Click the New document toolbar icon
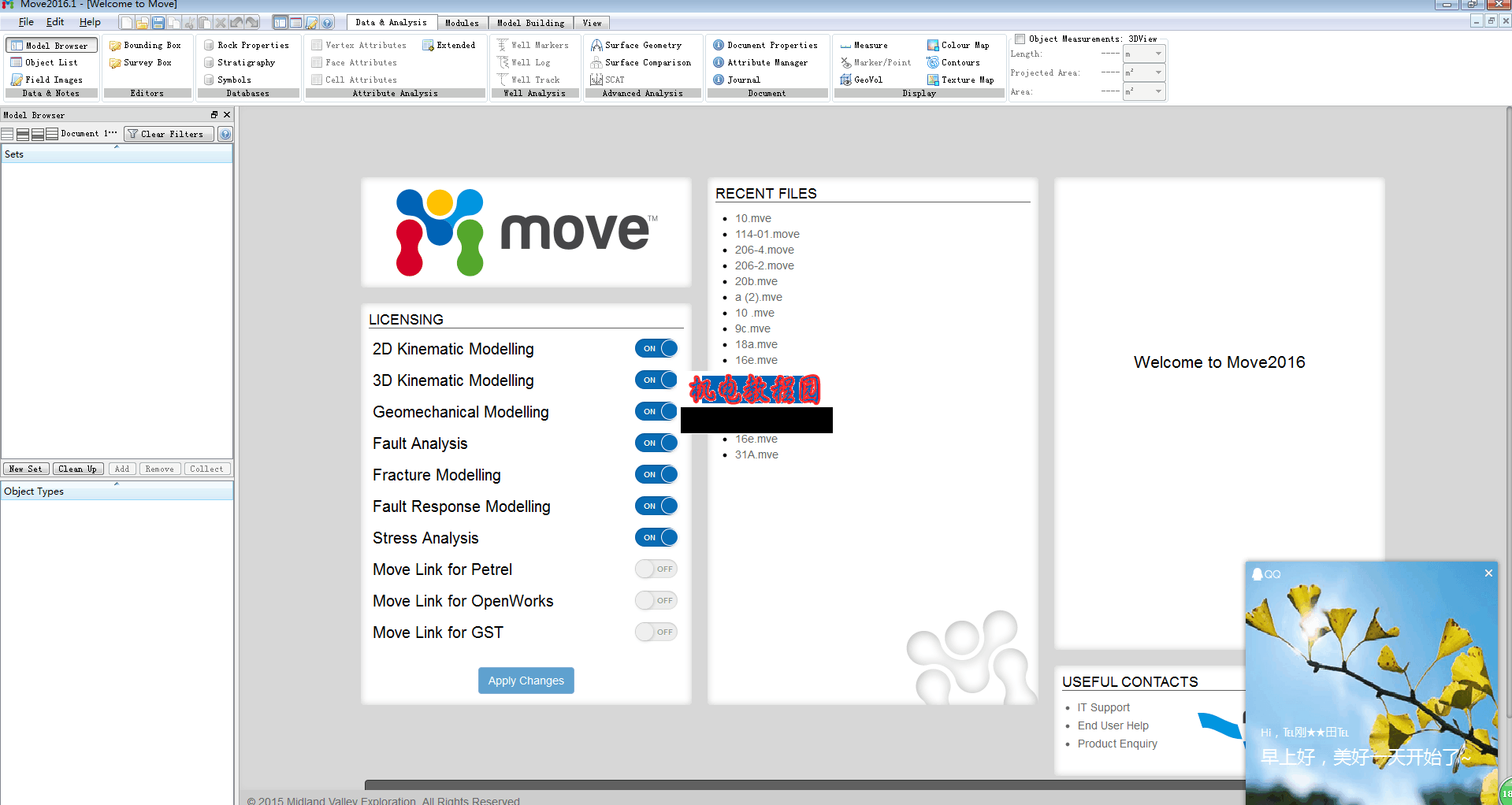The width and height of the screenshot is (1512, 805). tap(126, 23)
